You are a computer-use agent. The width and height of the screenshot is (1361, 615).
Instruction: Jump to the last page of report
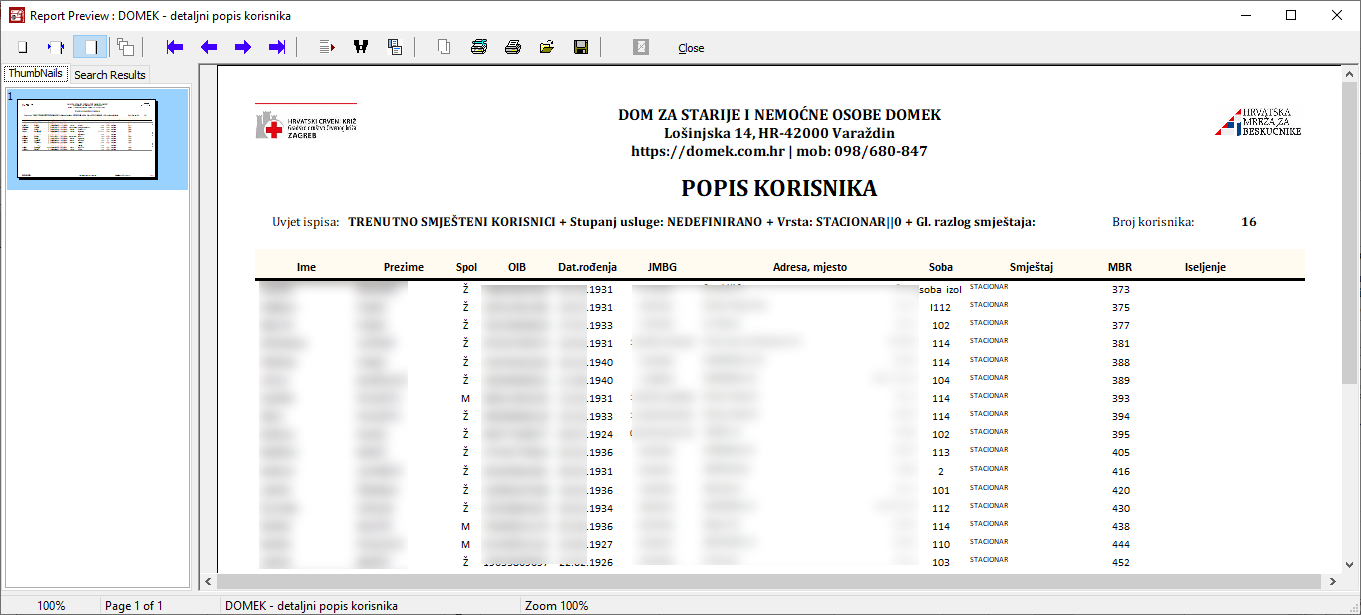(x=277, y=47)
